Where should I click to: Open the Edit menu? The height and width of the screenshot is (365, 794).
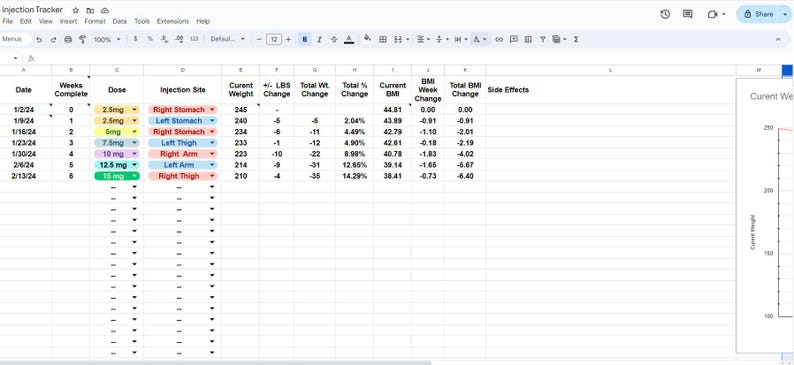point(26,22)
